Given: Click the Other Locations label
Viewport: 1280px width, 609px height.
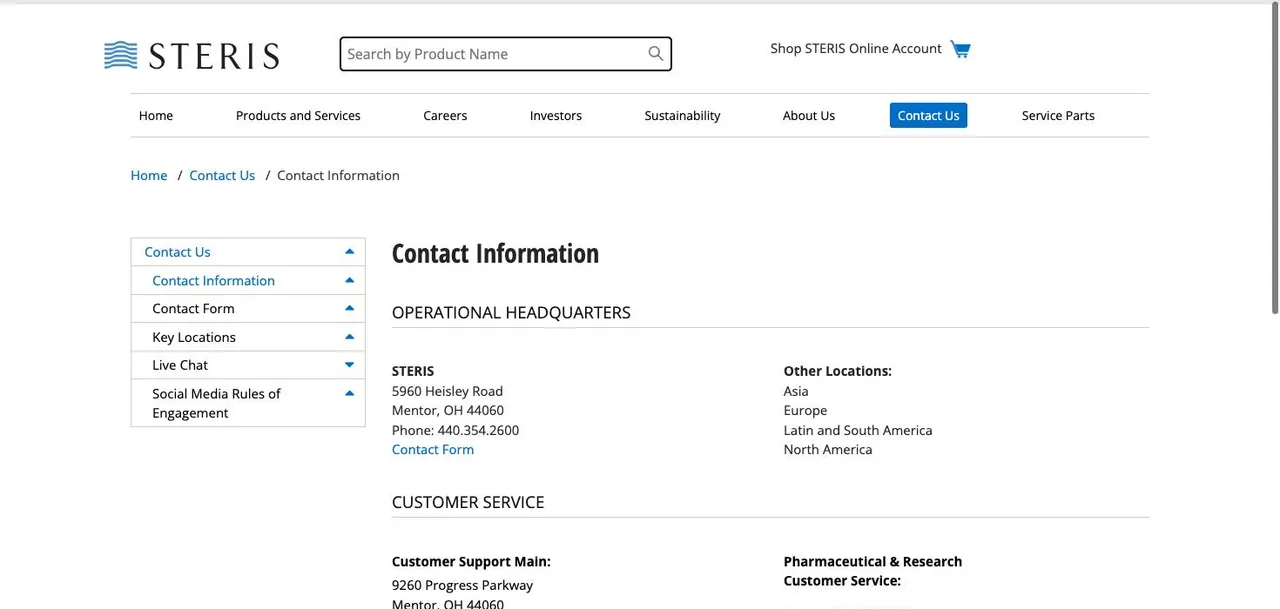Looking at the screenshot, I should [x=838, y=371].
